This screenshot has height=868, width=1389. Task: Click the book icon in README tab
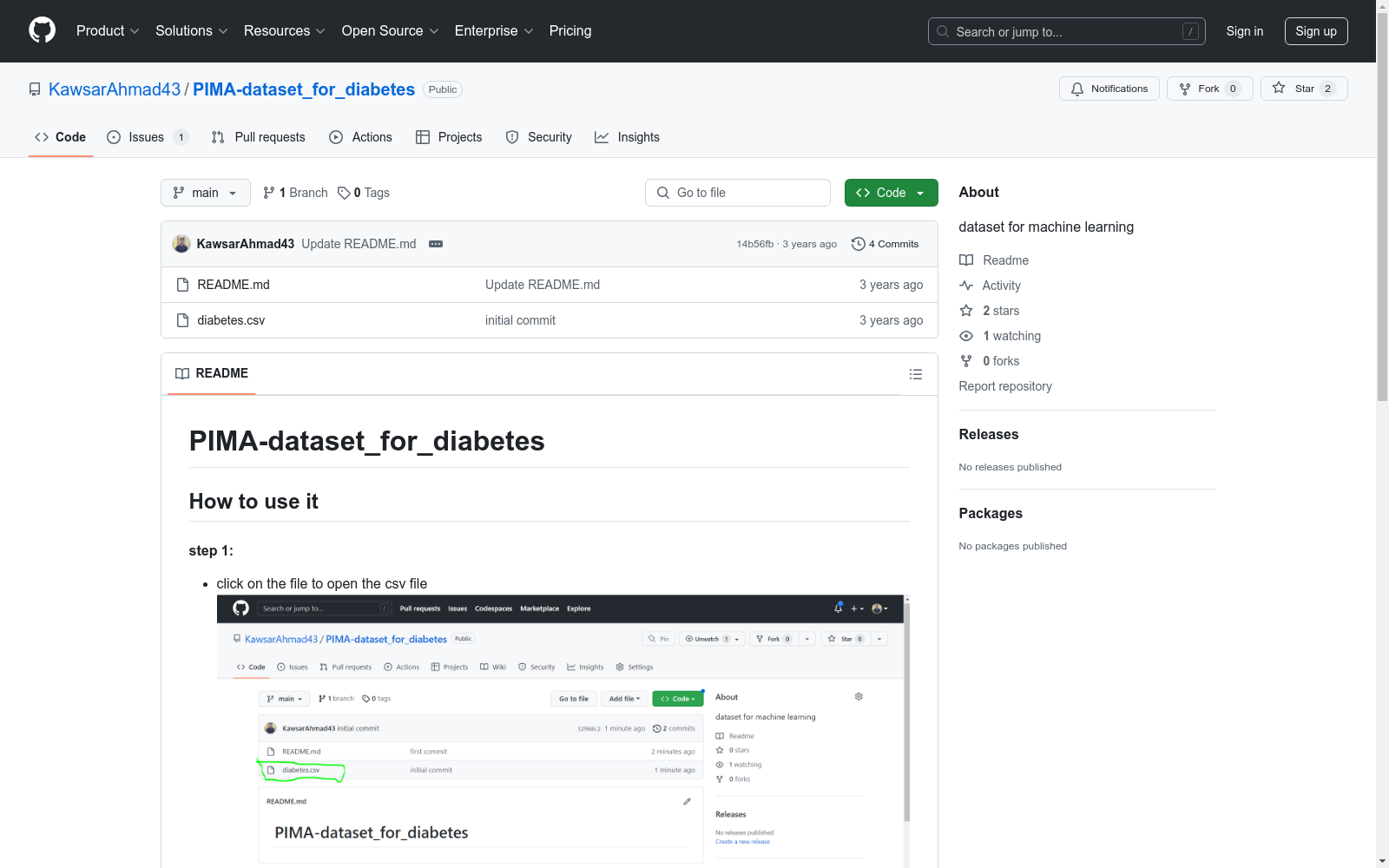[182, 373]
